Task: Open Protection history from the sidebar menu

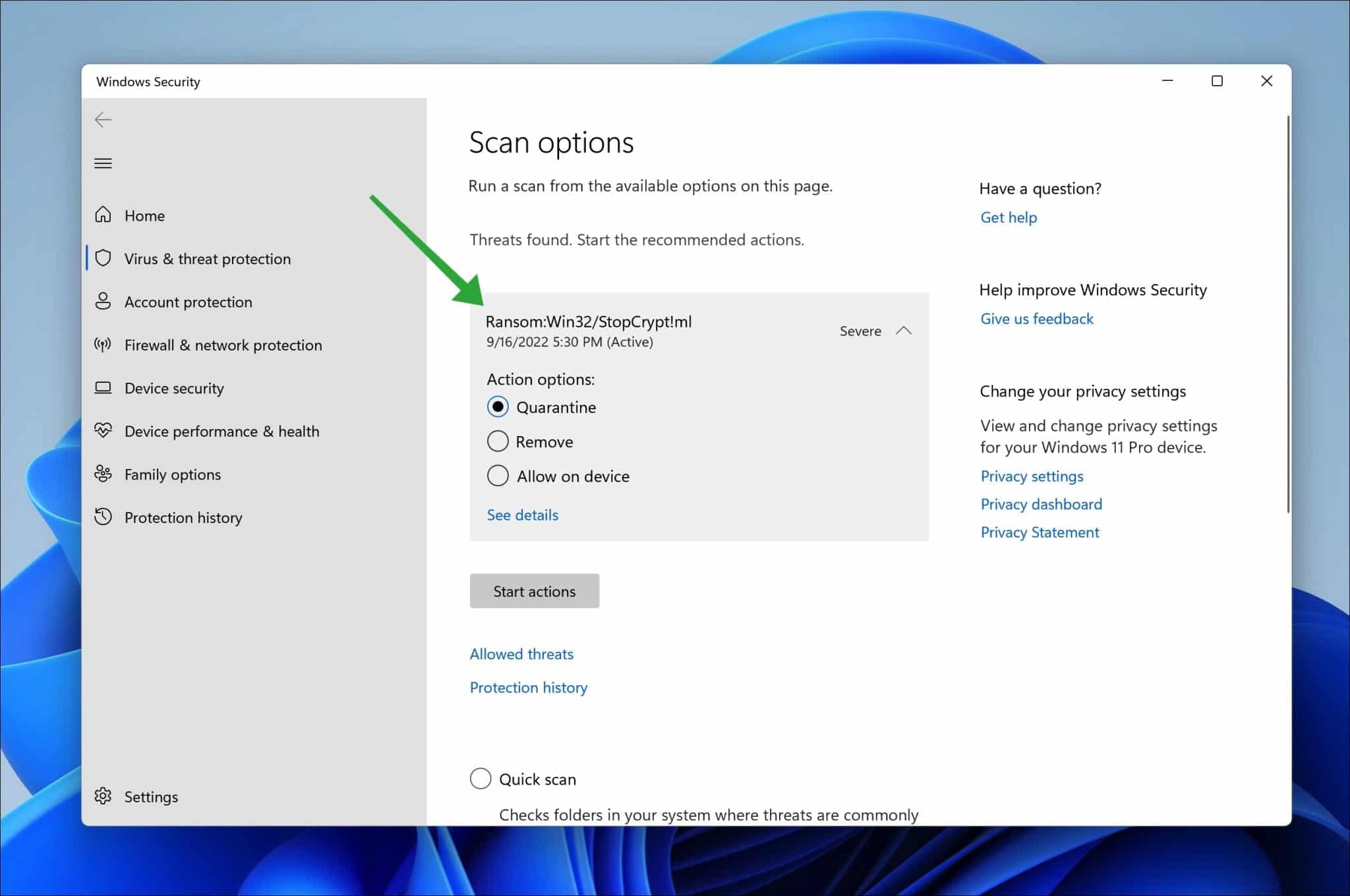Action: pyautogui.click(x=183, y=517)
